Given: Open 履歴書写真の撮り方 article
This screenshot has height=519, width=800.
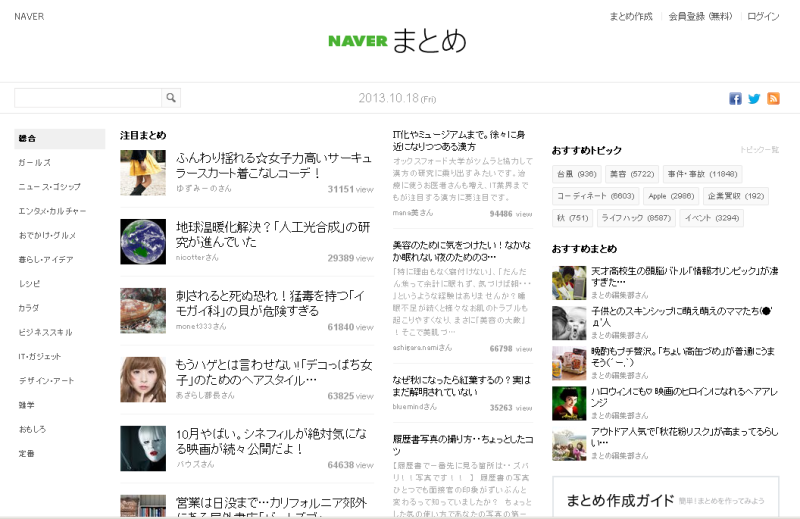Looking at the screenshot, I should click(463, 445).
